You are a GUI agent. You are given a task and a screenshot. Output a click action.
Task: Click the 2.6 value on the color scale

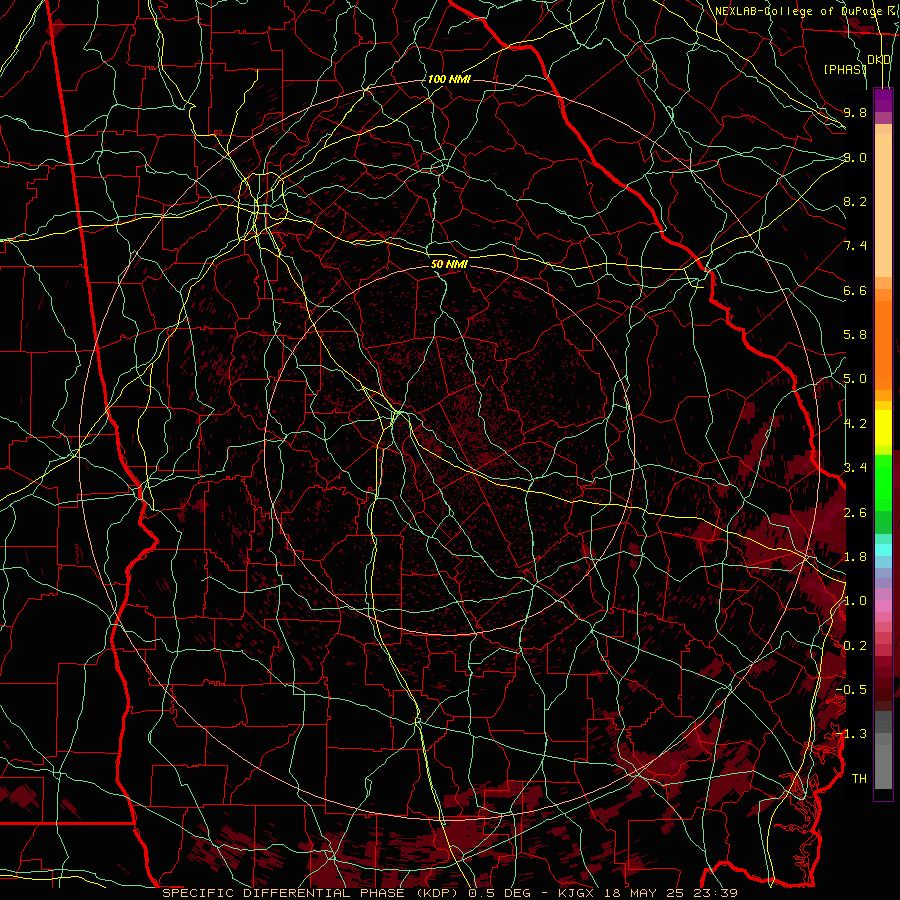tap(855, 512)
